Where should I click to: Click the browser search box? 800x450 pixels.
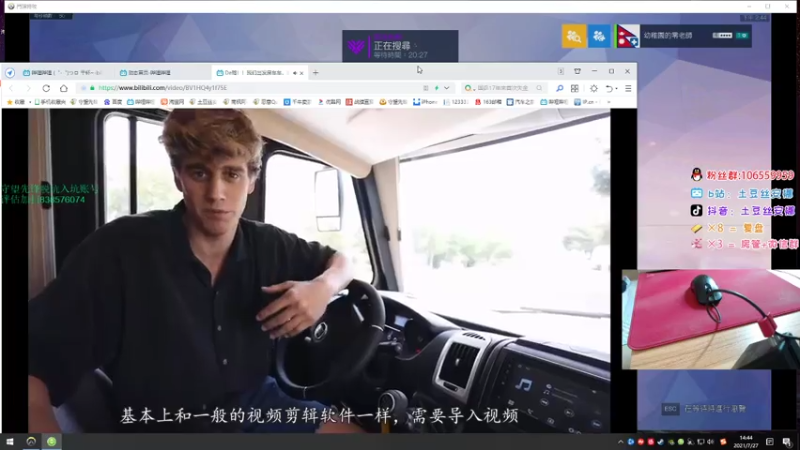(503, 88)
